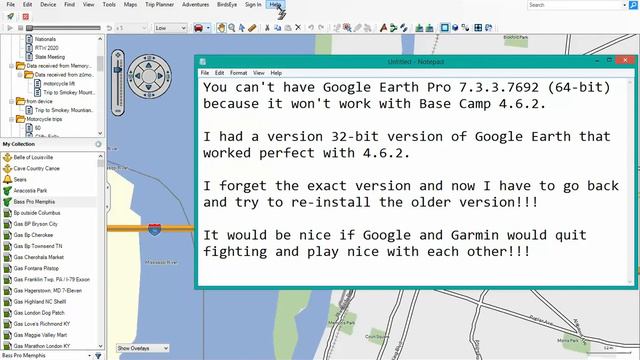The height and width of the screenshot is (360, 640).
Task: Select the Zoom magnifier tool
Action: click(231, 28)
